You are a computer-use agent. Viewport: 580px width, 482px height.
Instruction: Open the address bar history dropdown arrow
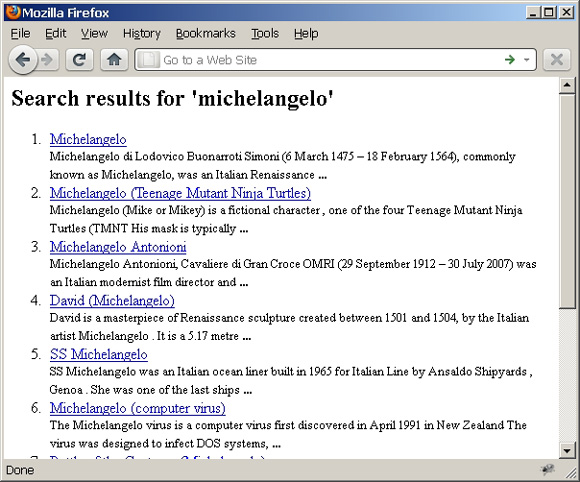point(527,60)
